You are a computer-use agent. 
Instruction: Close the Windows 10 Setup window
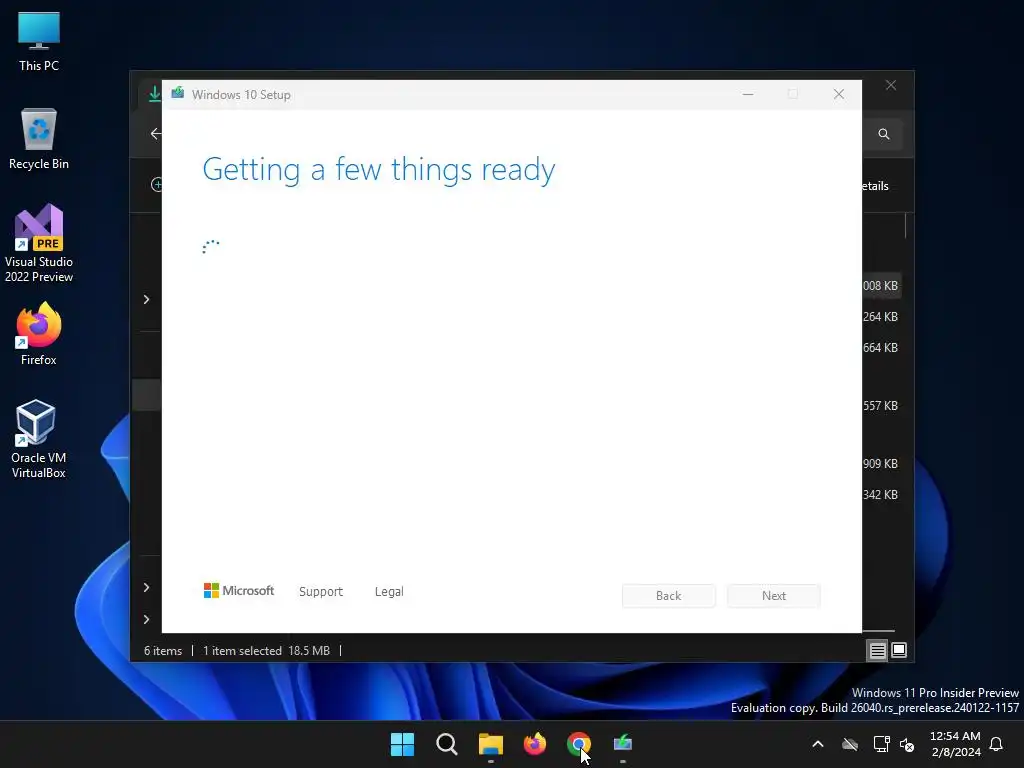839,95
